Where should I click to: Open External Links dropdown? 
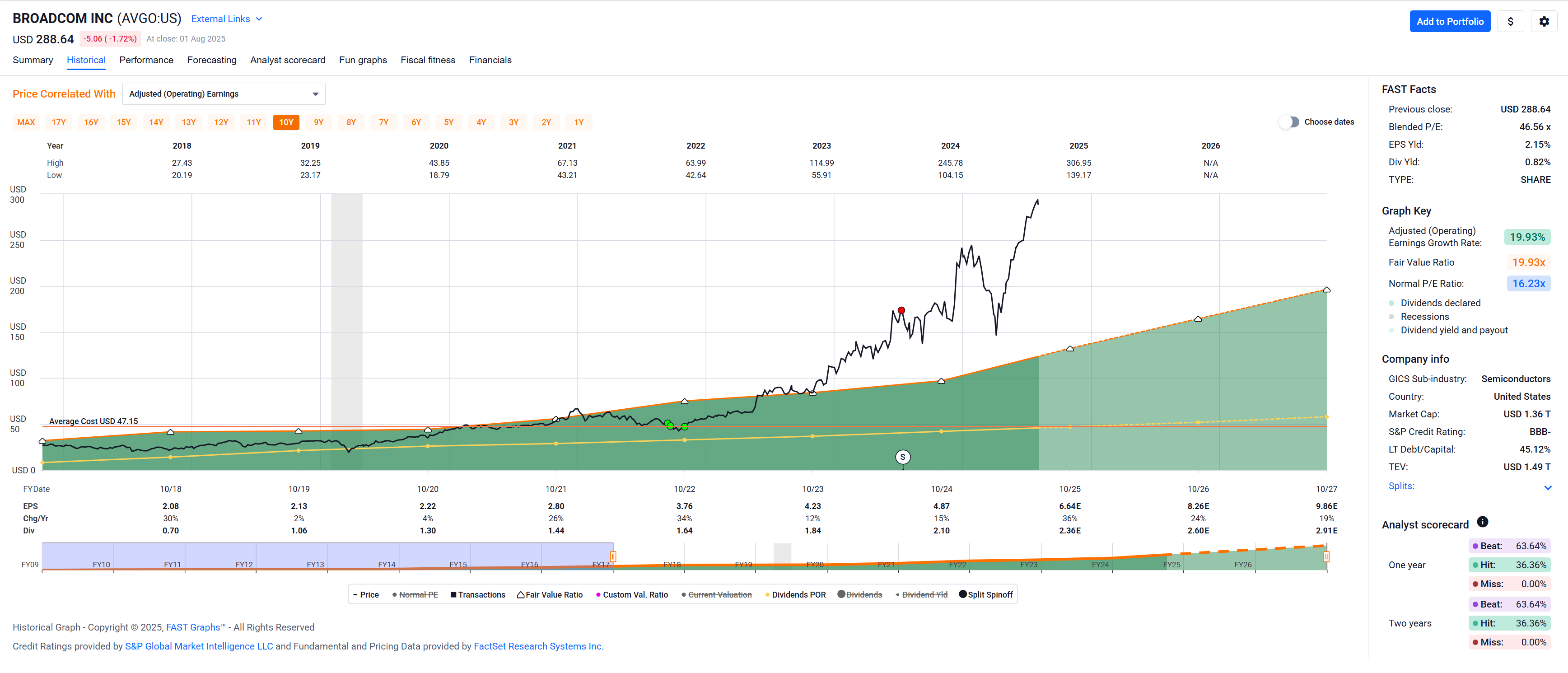[x=226, y=19]
